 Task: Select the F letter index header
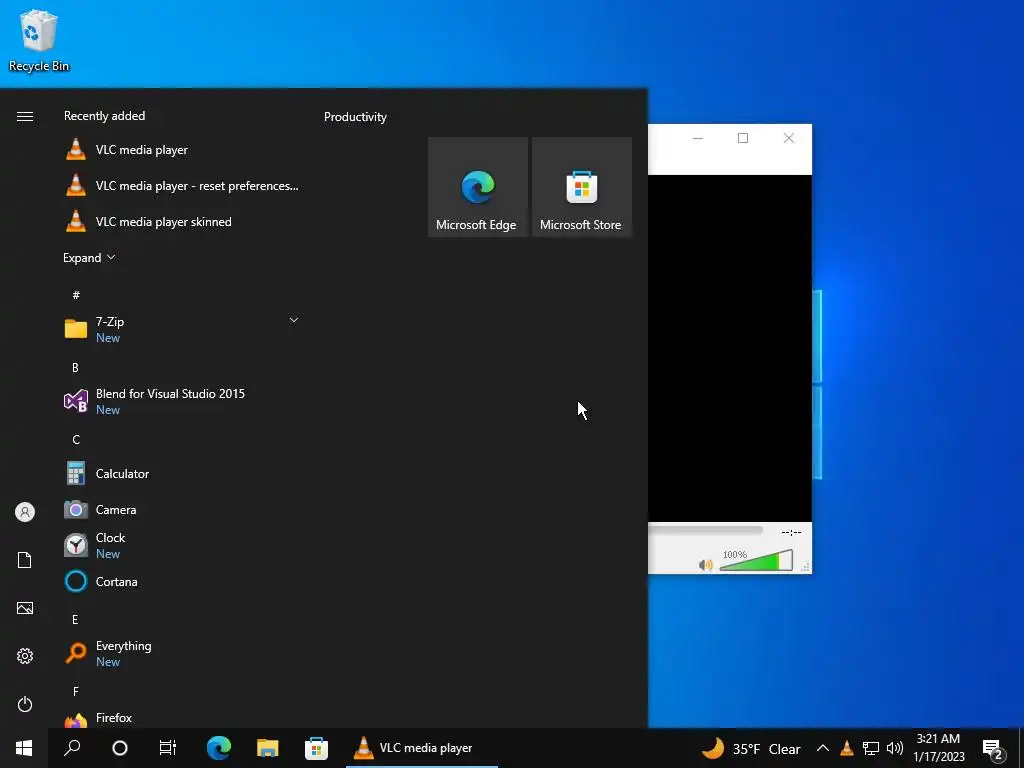pos(75,691)
